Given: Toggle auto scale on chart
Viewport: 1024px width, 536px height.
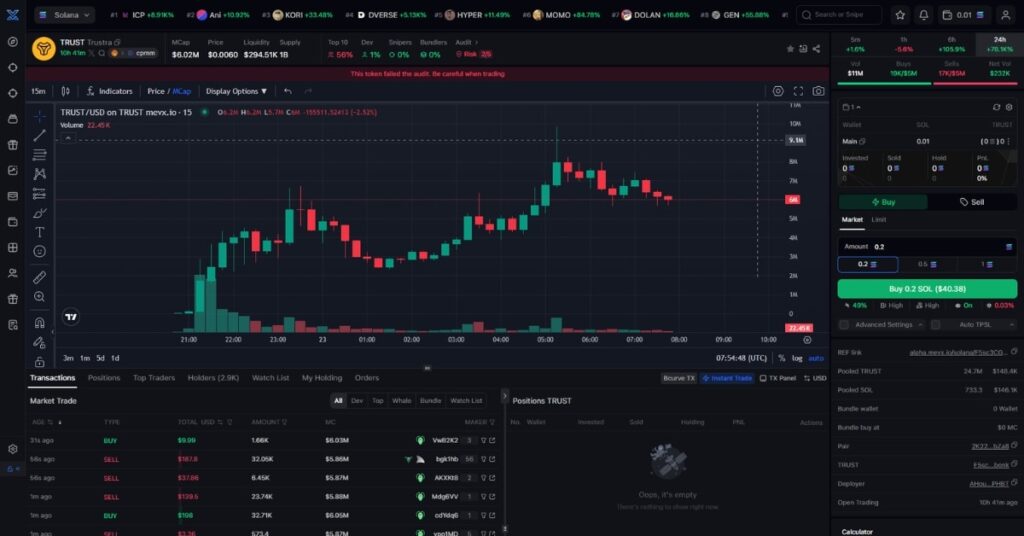Looking at the screenshot, I should pos(816,358).
